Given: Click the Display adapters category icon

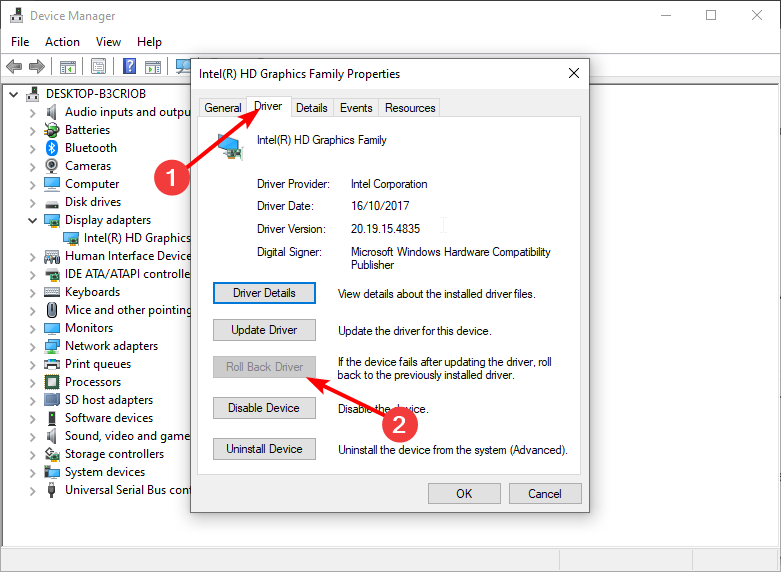Looking at the screenshot, I should click(x=52, y=220).
